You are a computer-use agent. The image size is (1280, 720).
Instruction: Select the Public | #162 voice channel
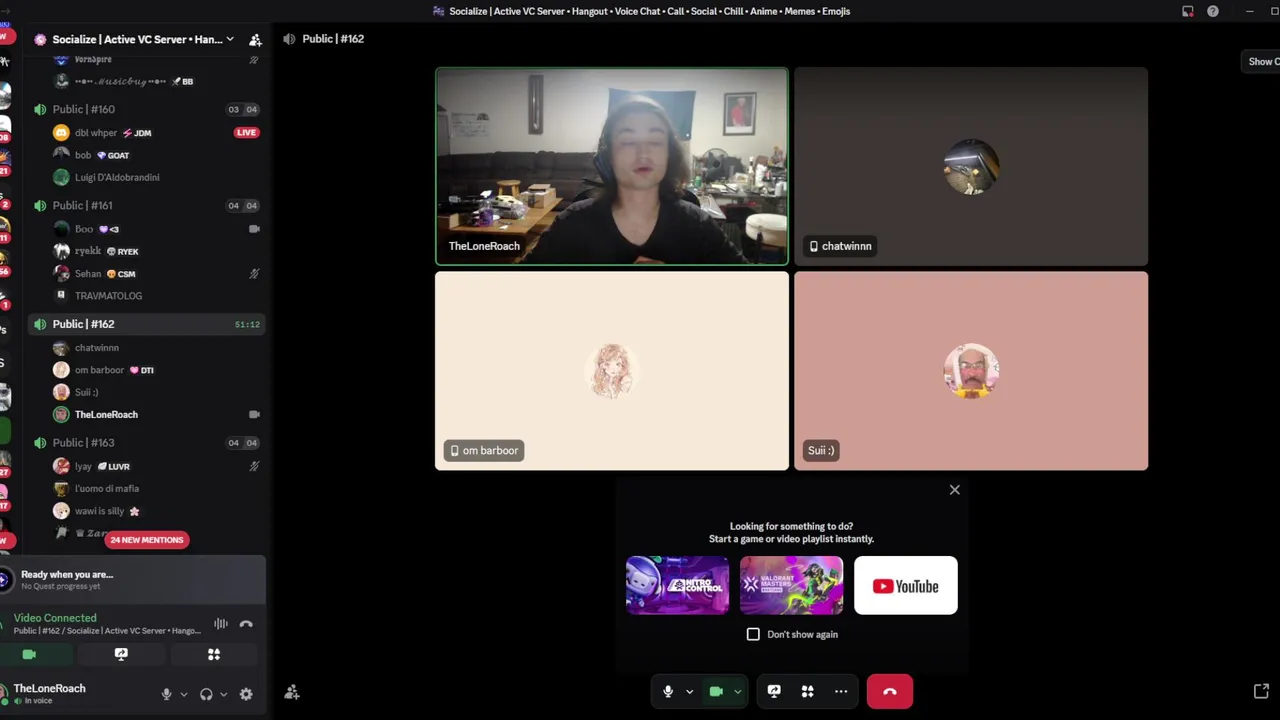tap(146, 324)
